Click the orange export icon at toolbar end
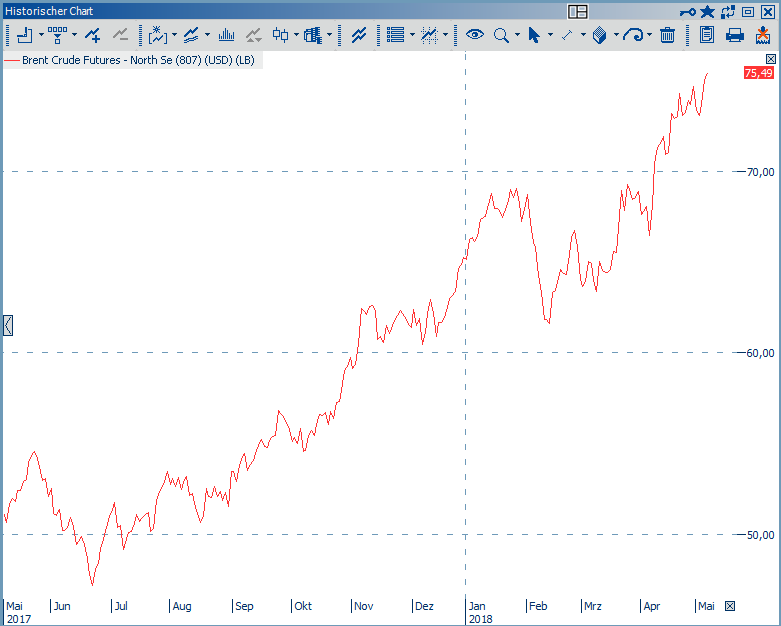The width and height of the screenshot is (781, 626). [763, 35]
